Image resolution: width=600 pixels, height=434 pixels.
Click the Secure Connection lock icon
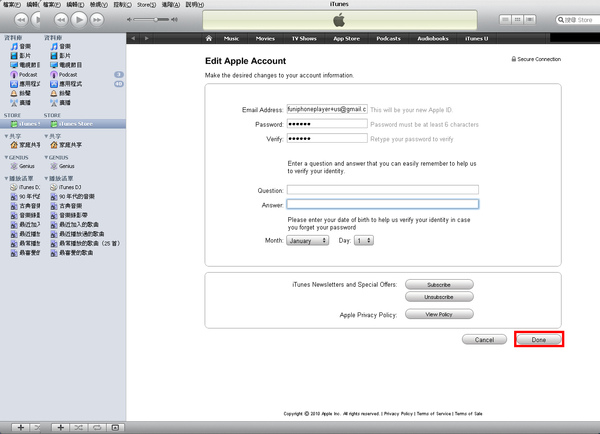514,59
